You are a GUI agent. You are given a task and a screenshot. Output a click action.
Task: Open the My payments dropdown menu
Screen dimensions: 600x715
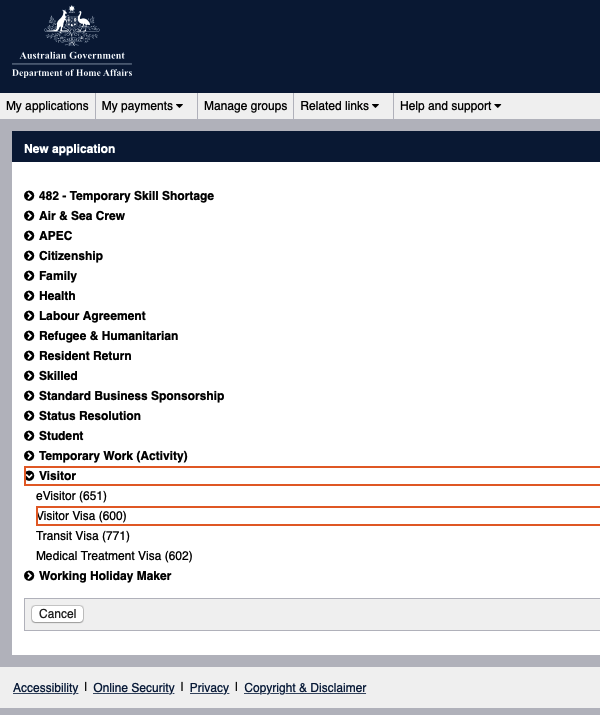pos(142,106)
